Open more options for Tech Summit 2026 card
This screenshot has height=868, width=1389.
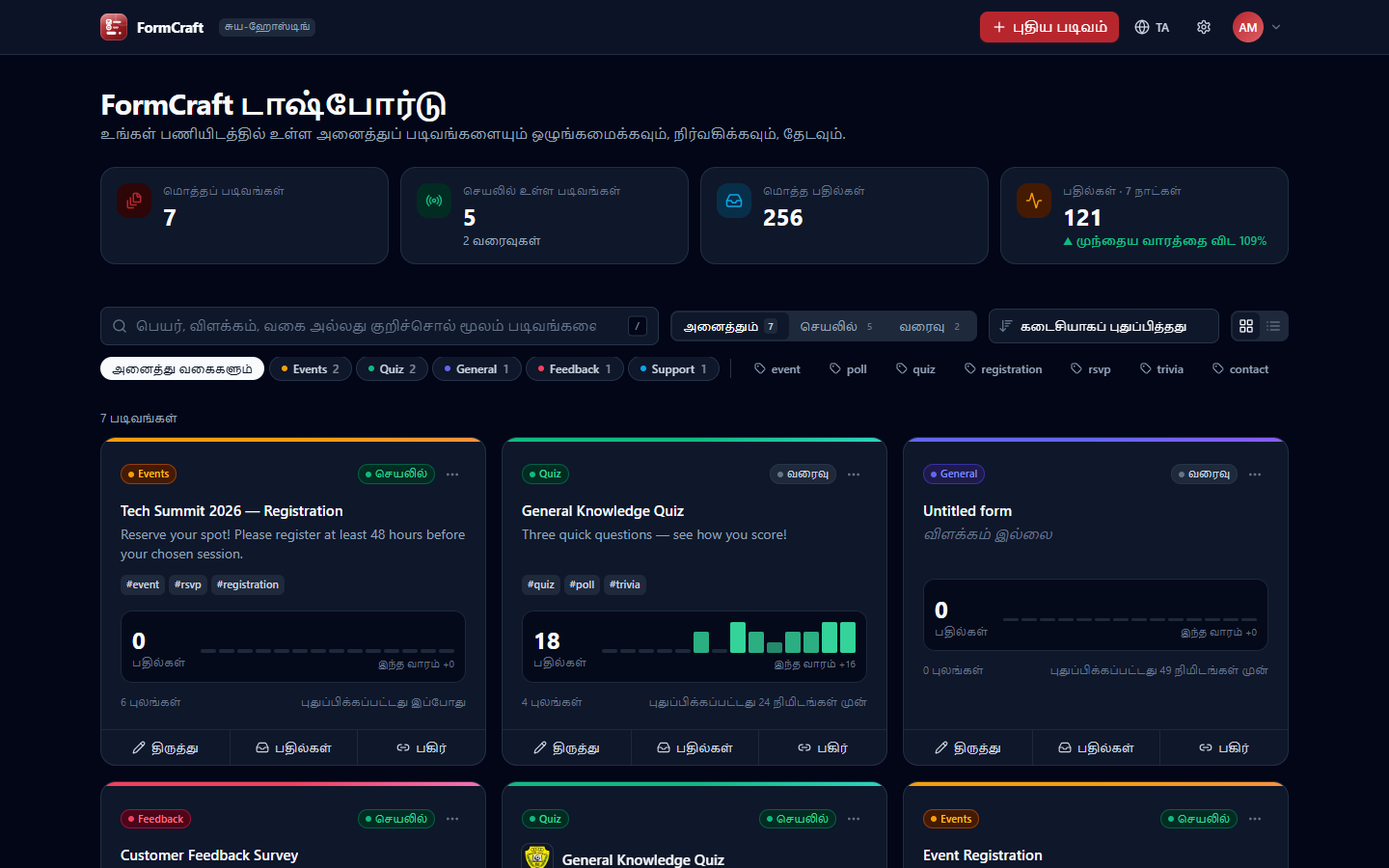coord(452,475)
